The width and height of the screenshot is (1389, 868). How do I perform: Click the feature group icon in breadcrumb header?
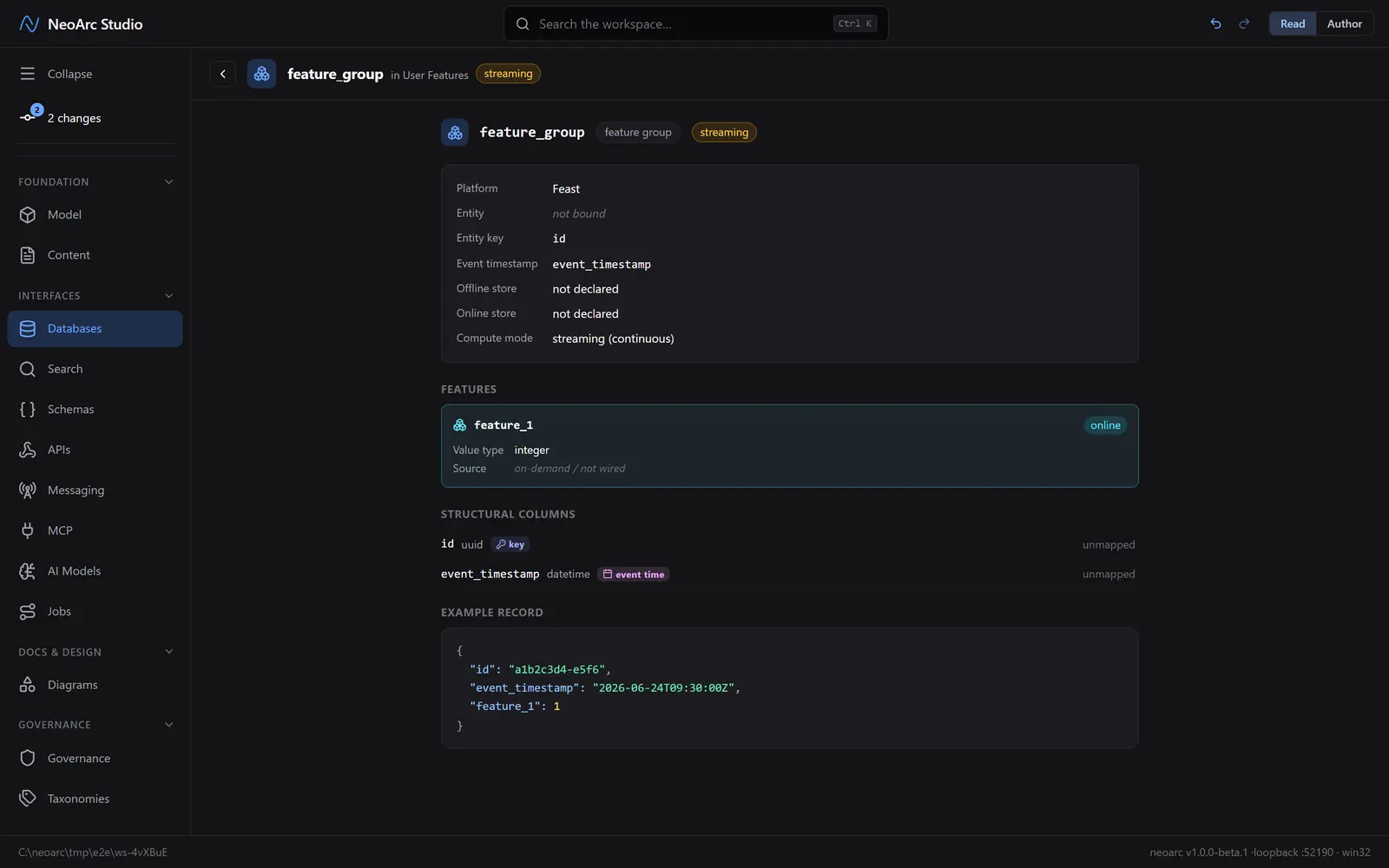point(261,74)
